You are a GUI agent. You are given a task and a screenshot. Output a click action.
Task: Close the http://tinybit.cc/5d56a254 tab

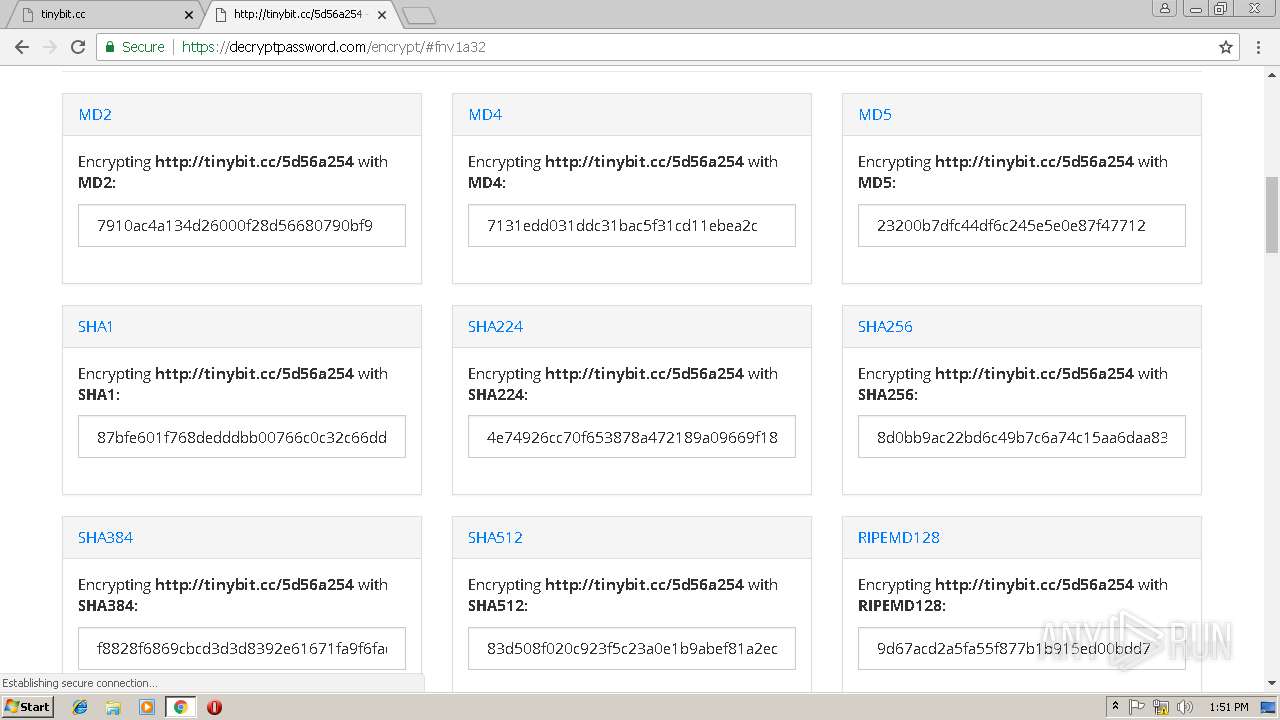click(x=382, y=15)
